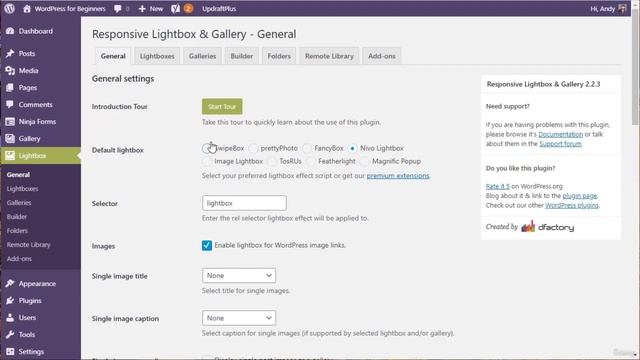Viewport: 640px width, 360px height.
Task: Click the Lightbox sidebar icon
Action: pos(10,156)
